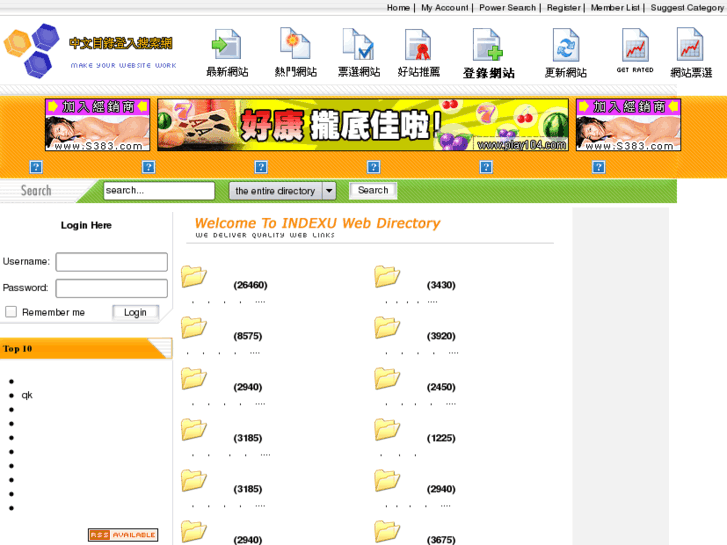
Task: Open Member List in top navigation
Action: (x=615, y=8)
